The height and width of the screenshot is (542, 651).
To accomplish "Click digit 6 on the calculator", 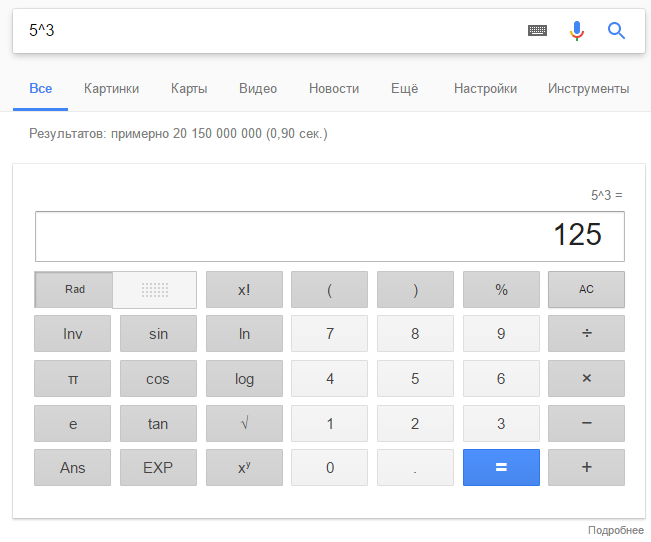I will pyautogui.click(x=501, y=378).
